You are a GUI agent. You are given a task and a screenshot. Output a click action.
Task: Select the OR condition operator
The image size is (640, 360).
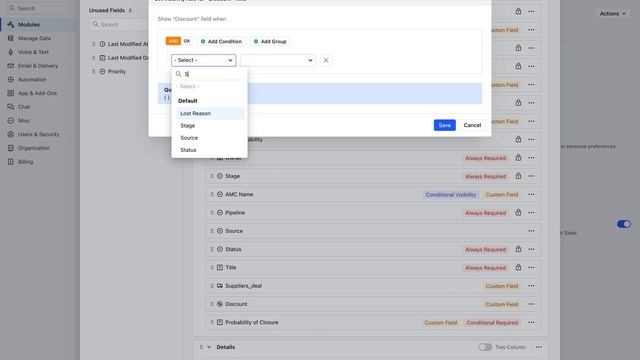click(187, 41)
